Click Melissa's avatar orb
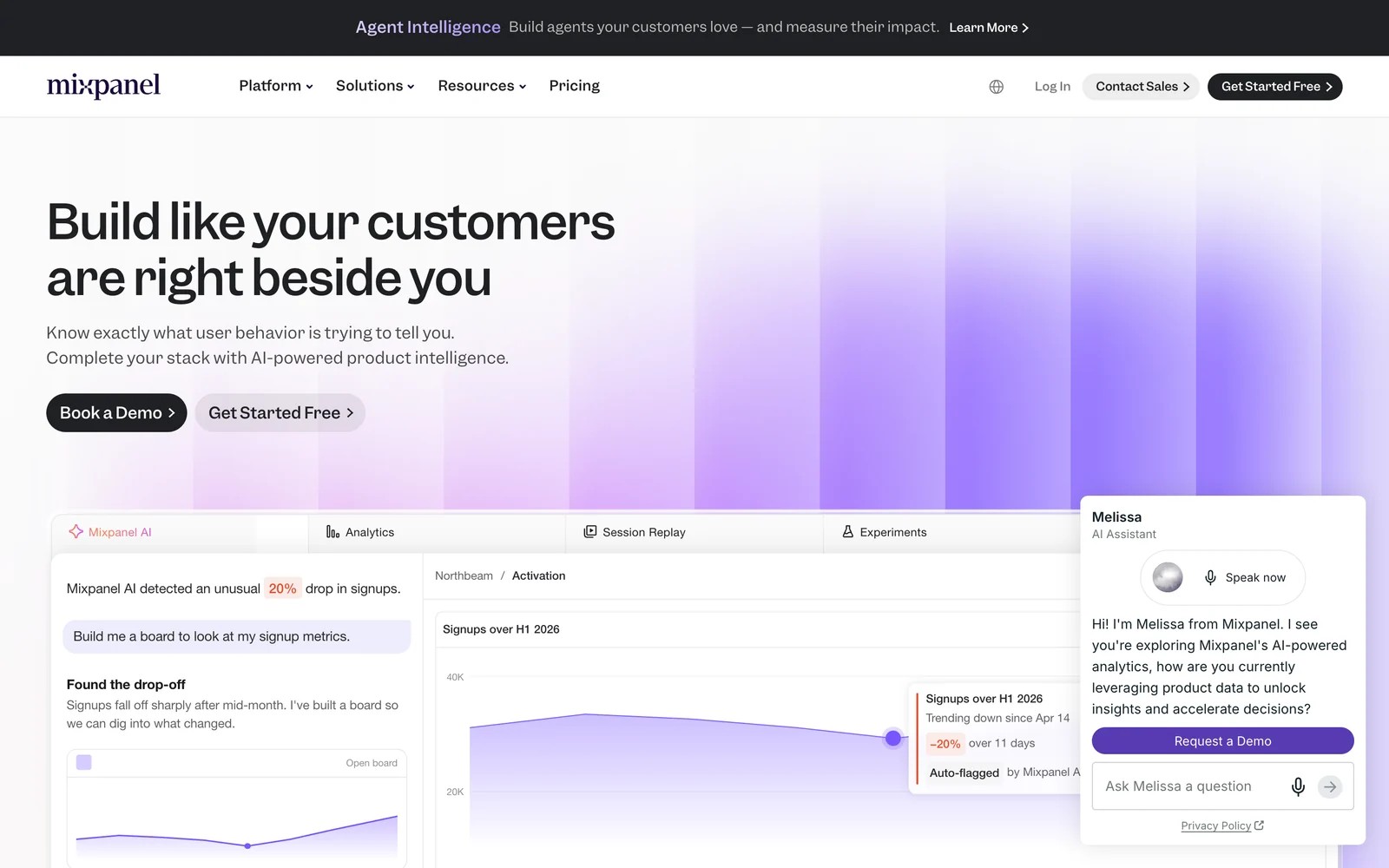Image resolution: width=1389 pixels, height=868 pixels. click(x=1168, y=577)
